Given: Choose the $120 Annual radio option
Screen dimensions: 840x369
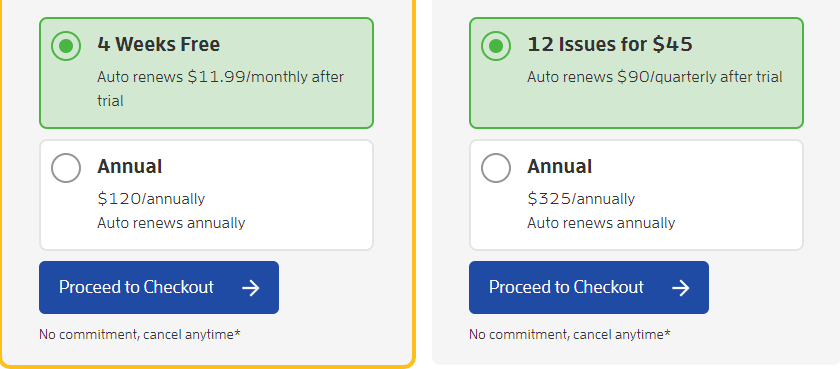Looking at the screenshot, I should [x=66, y=168].
